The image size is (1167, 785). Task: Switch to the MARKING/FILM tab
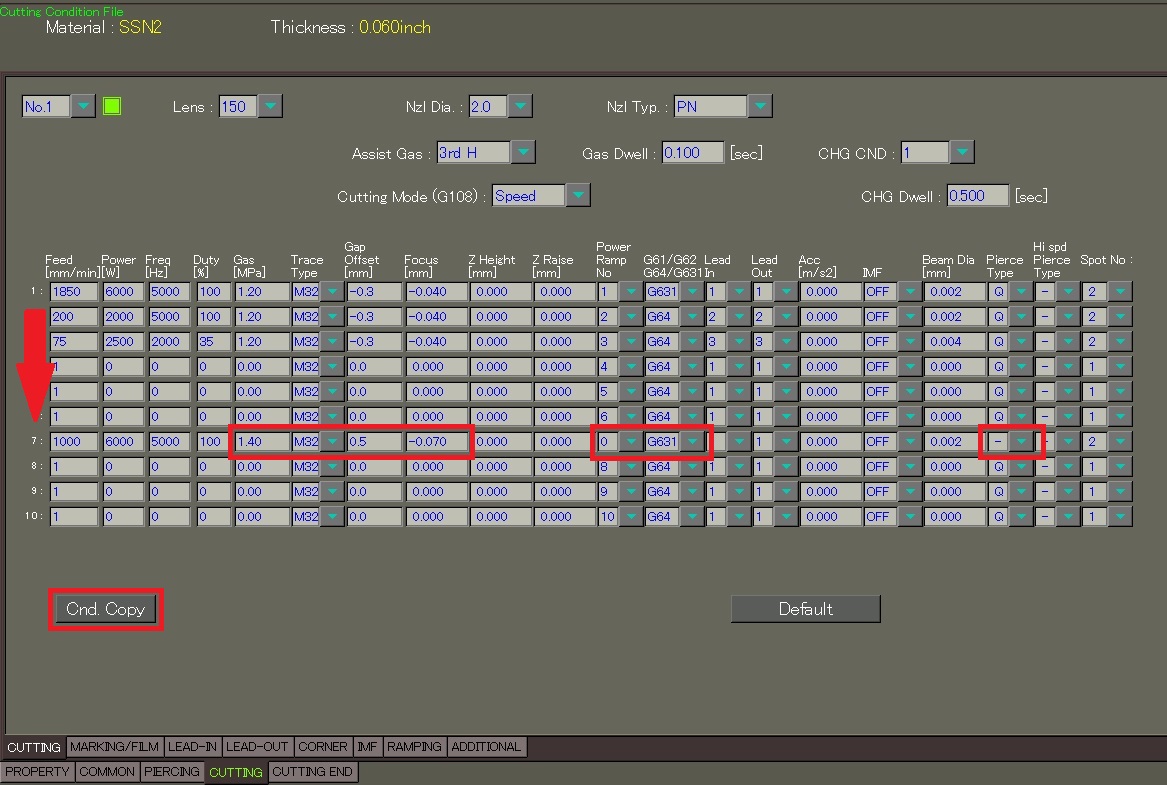[x=114, y=747]
